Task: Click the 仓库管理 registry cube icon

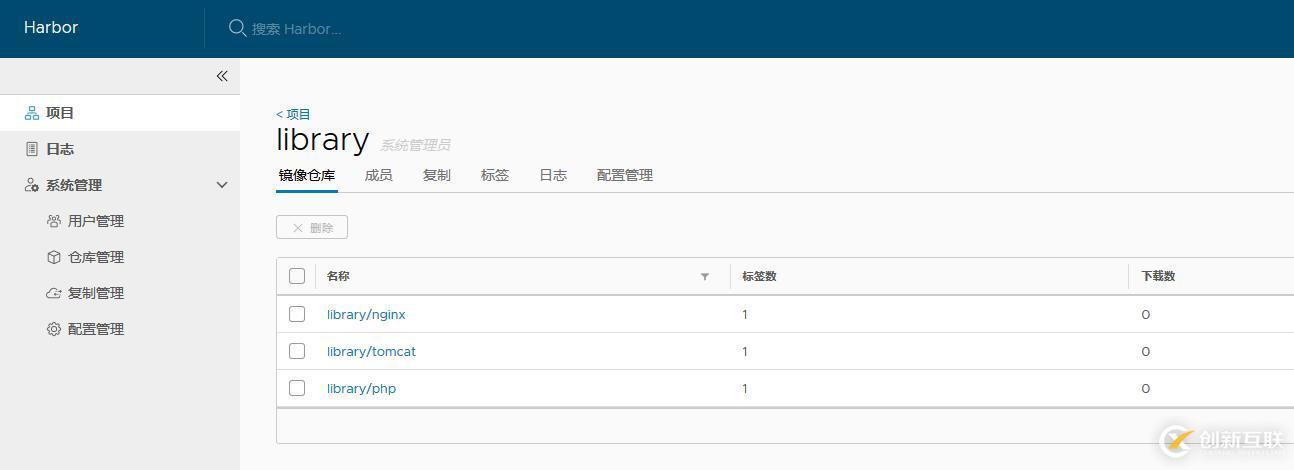Action: (x=54, y=257)
